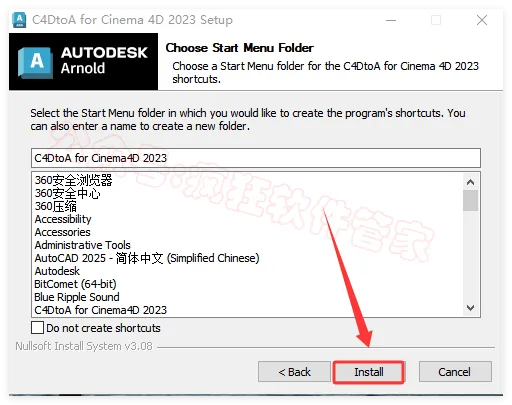Select AutoCAD 2025 Simplified Chinese folder
Viewport: 512px width, 405px height.
(x=147, y=258)
